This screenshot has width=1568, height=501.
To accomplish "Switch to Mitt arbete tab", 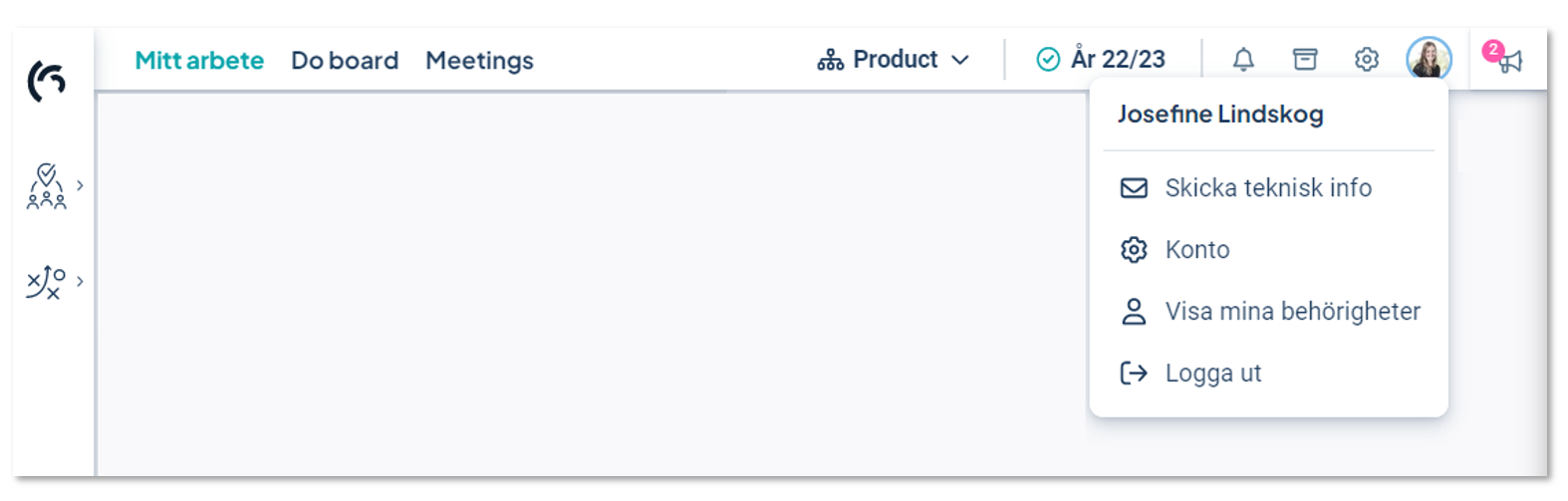I will tap(199, 61).
